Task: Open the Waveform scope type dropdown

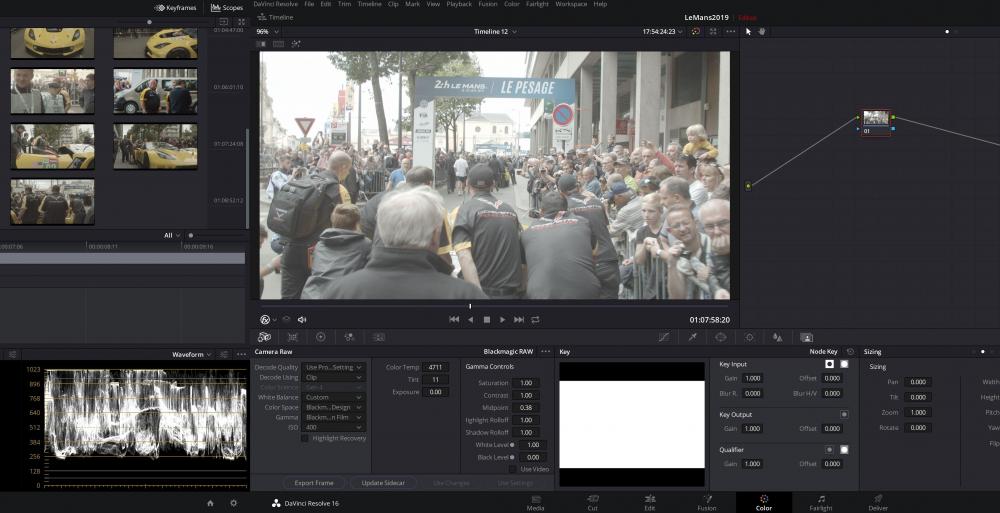Action: coord(191,354)
